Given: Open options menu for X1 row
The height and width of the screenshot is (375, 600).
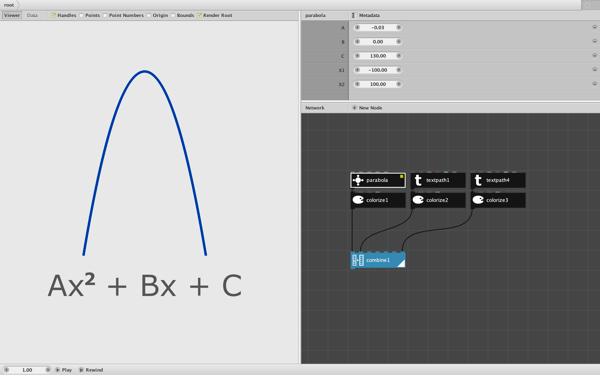Looking at the screenshot, I should 595,70.
